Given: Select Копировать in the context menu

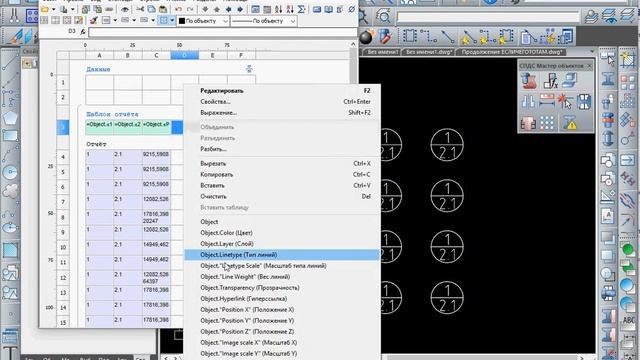Looking at the screenshot, I should click(x=282, y=175).
